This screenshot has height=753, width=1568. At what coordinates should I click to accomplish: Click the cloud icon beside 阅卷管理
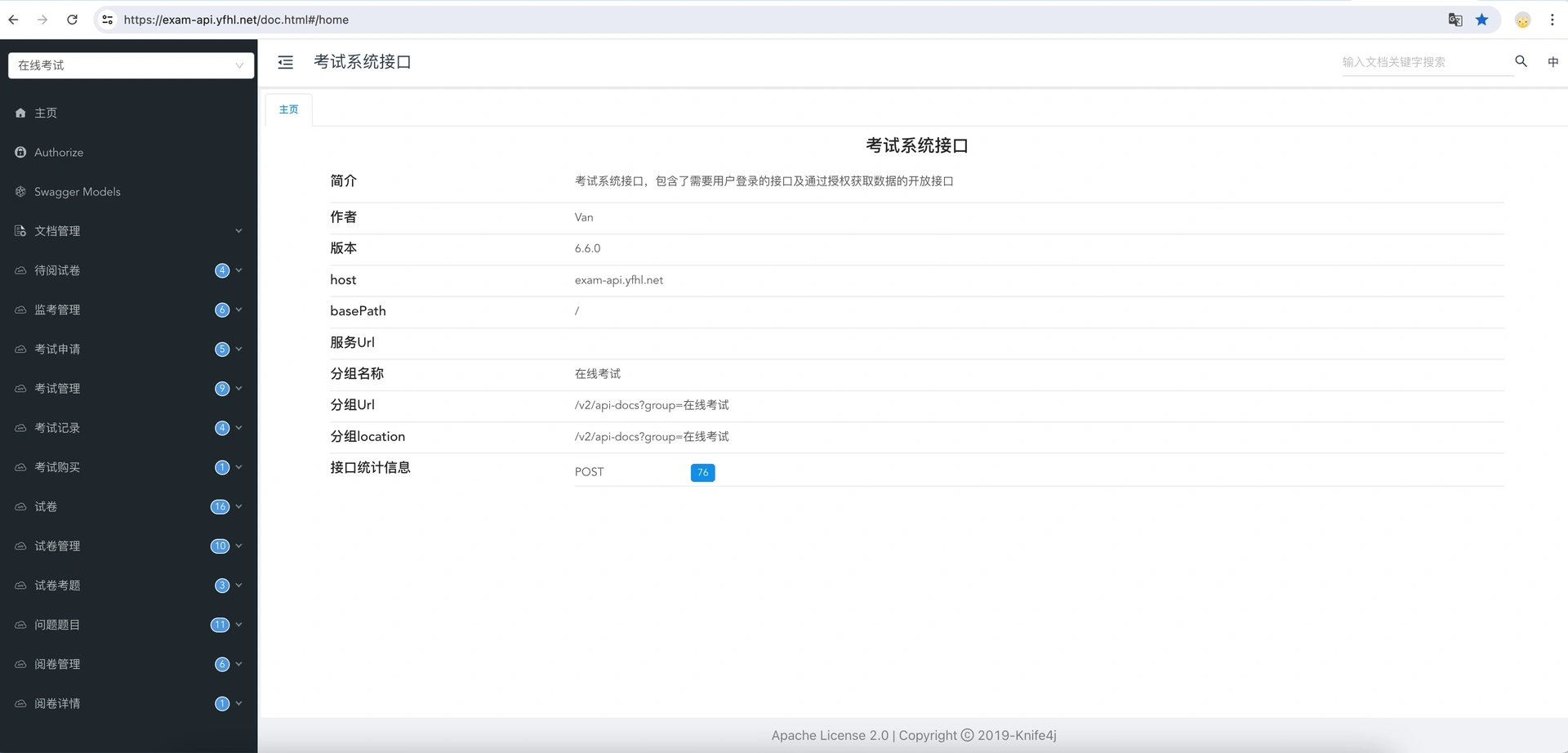coord(20,664)
